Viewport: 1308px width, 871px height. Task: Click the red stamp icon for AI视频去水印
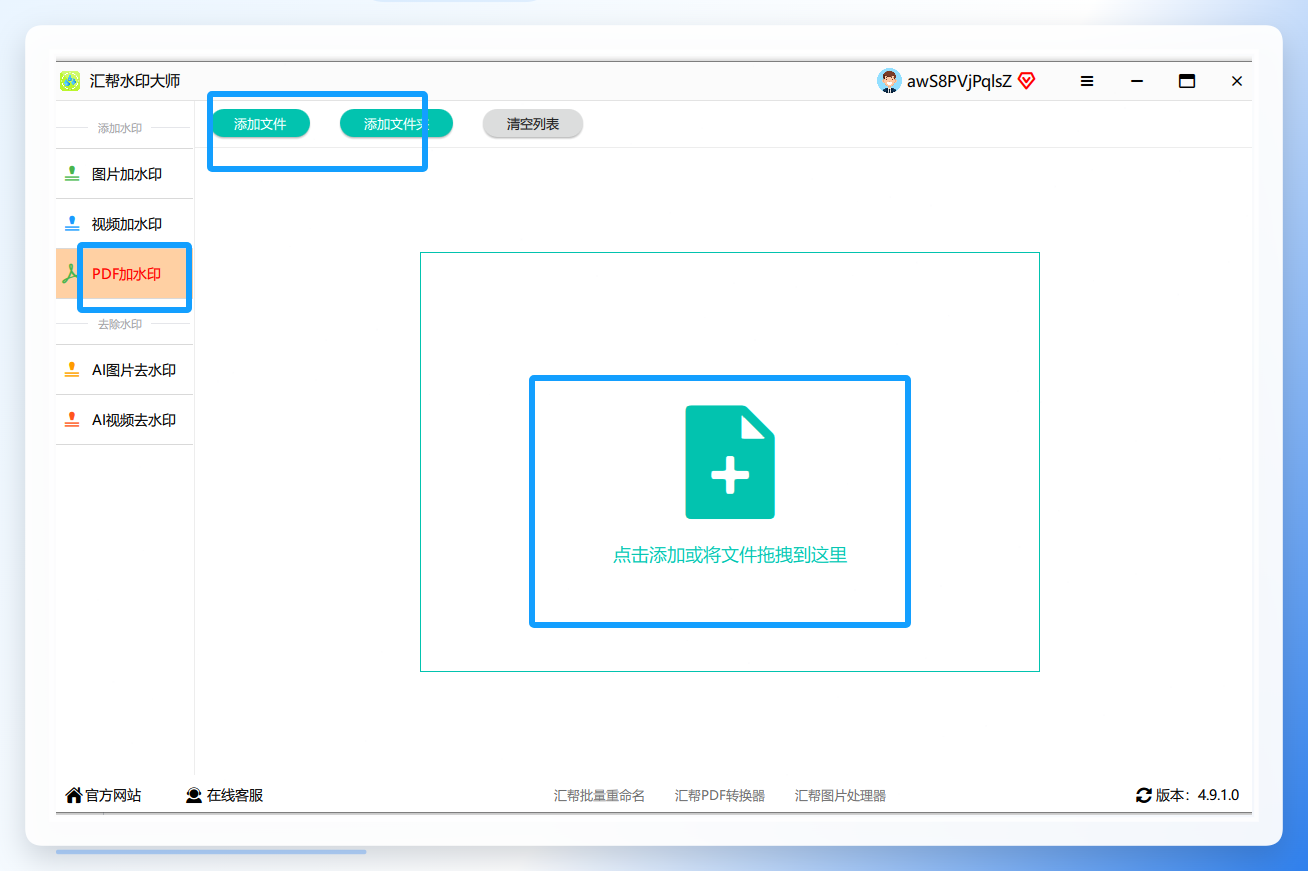tap(72, 420)
